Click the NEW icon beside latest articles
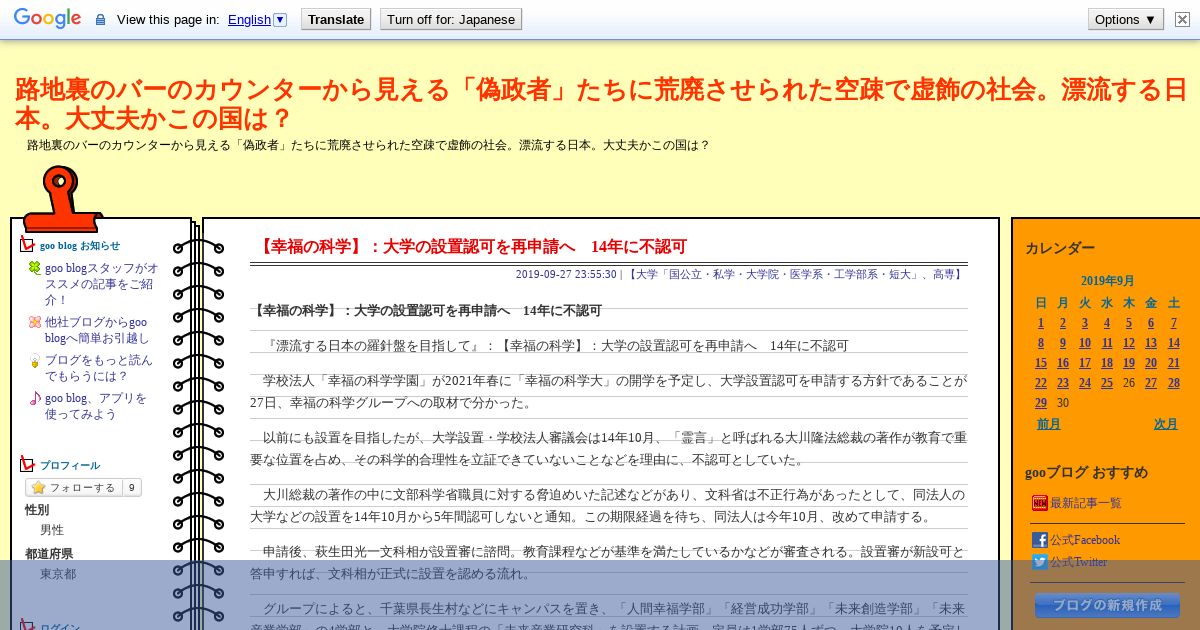This screenshot has height=630, width=1200. tap(1040, 503)
